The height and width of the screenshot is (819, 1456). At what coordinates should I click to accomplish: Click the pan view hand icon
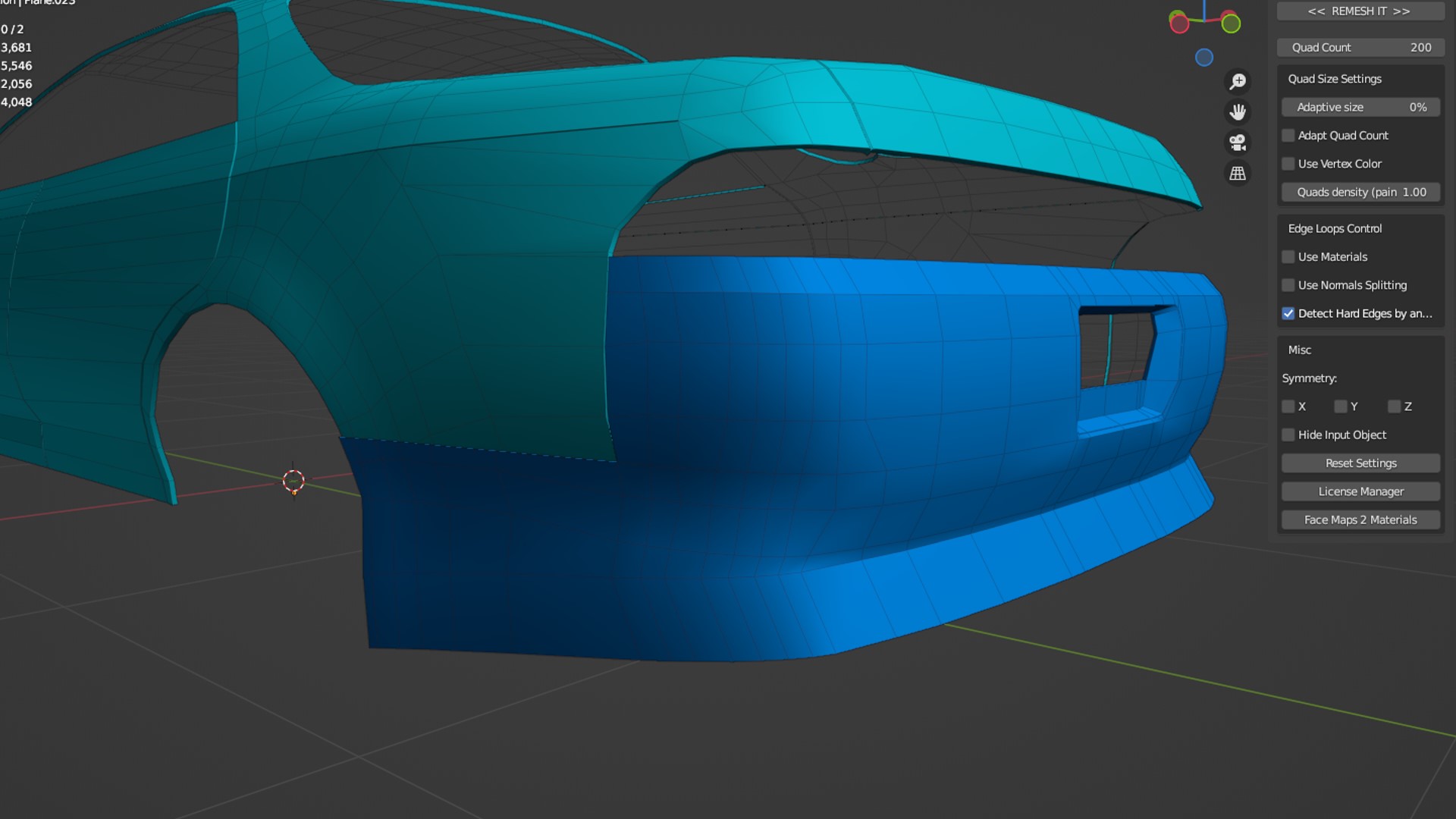click(x=1238, y=112)
